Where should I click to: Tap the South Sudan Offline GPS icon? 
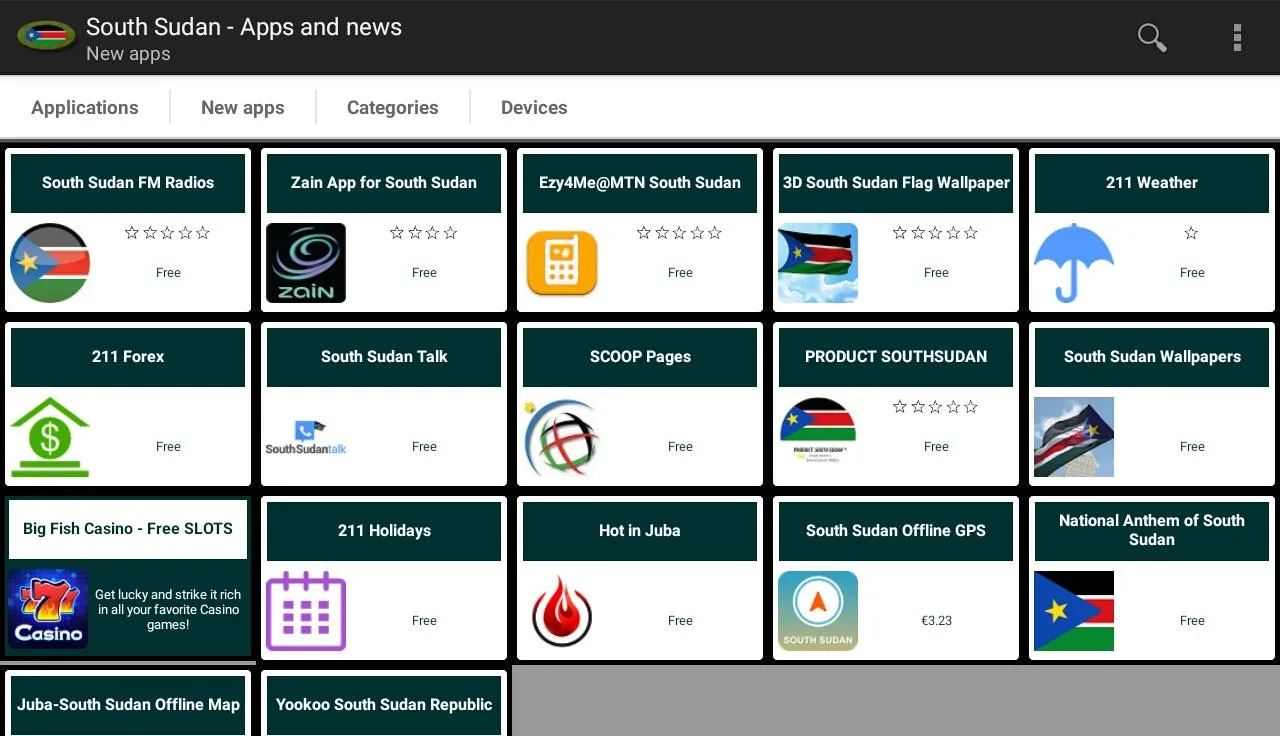tap(818, 611)
